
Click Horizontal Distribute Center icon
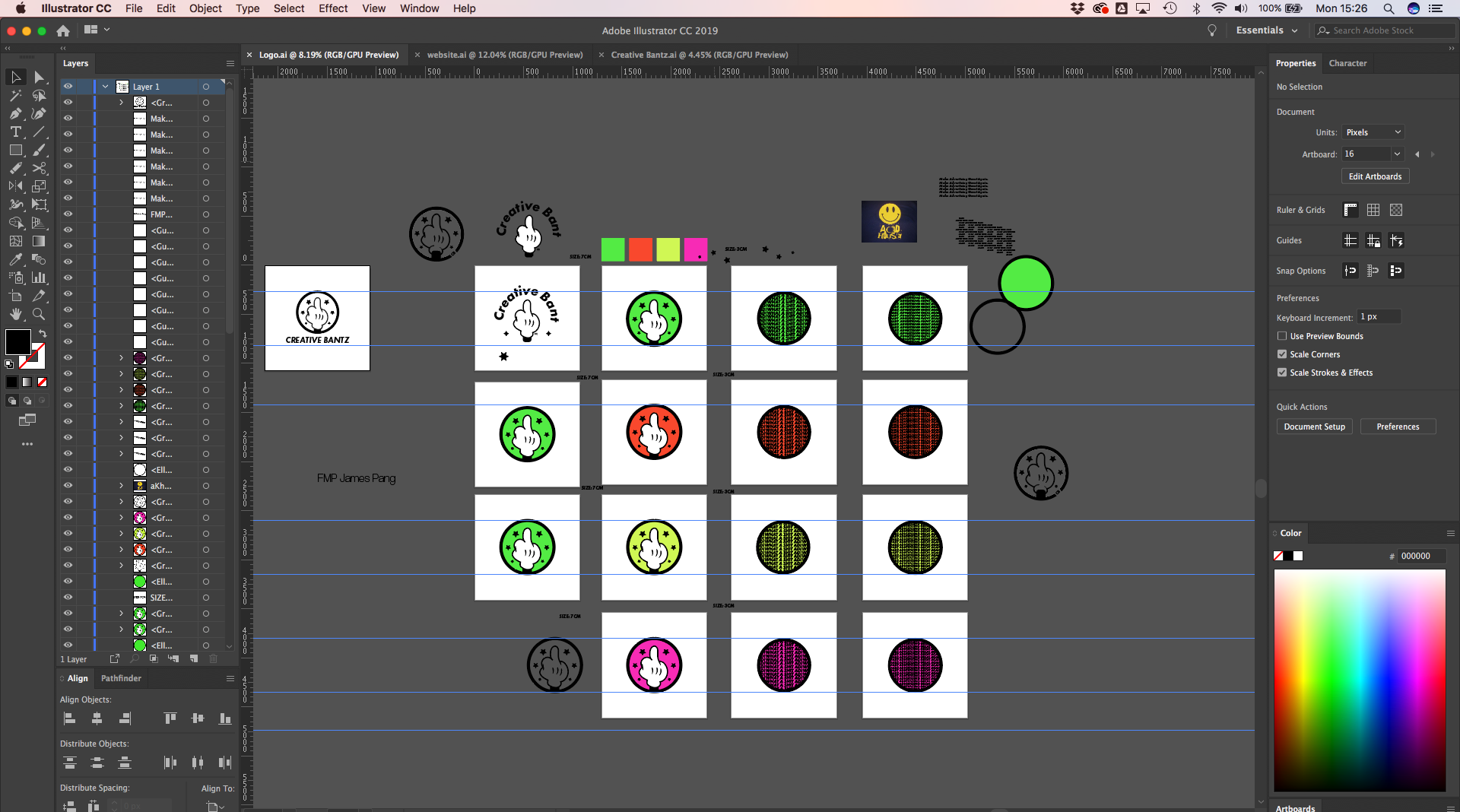(198, 763)
